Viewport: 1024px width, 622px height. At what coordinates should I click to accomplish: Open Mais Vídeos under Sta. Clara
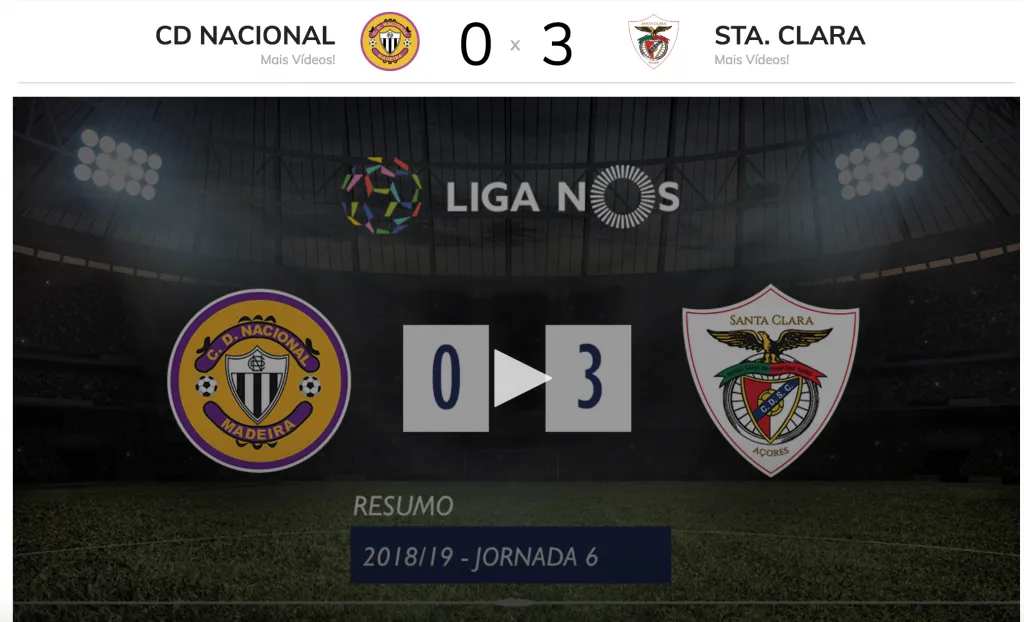[752, 59]
